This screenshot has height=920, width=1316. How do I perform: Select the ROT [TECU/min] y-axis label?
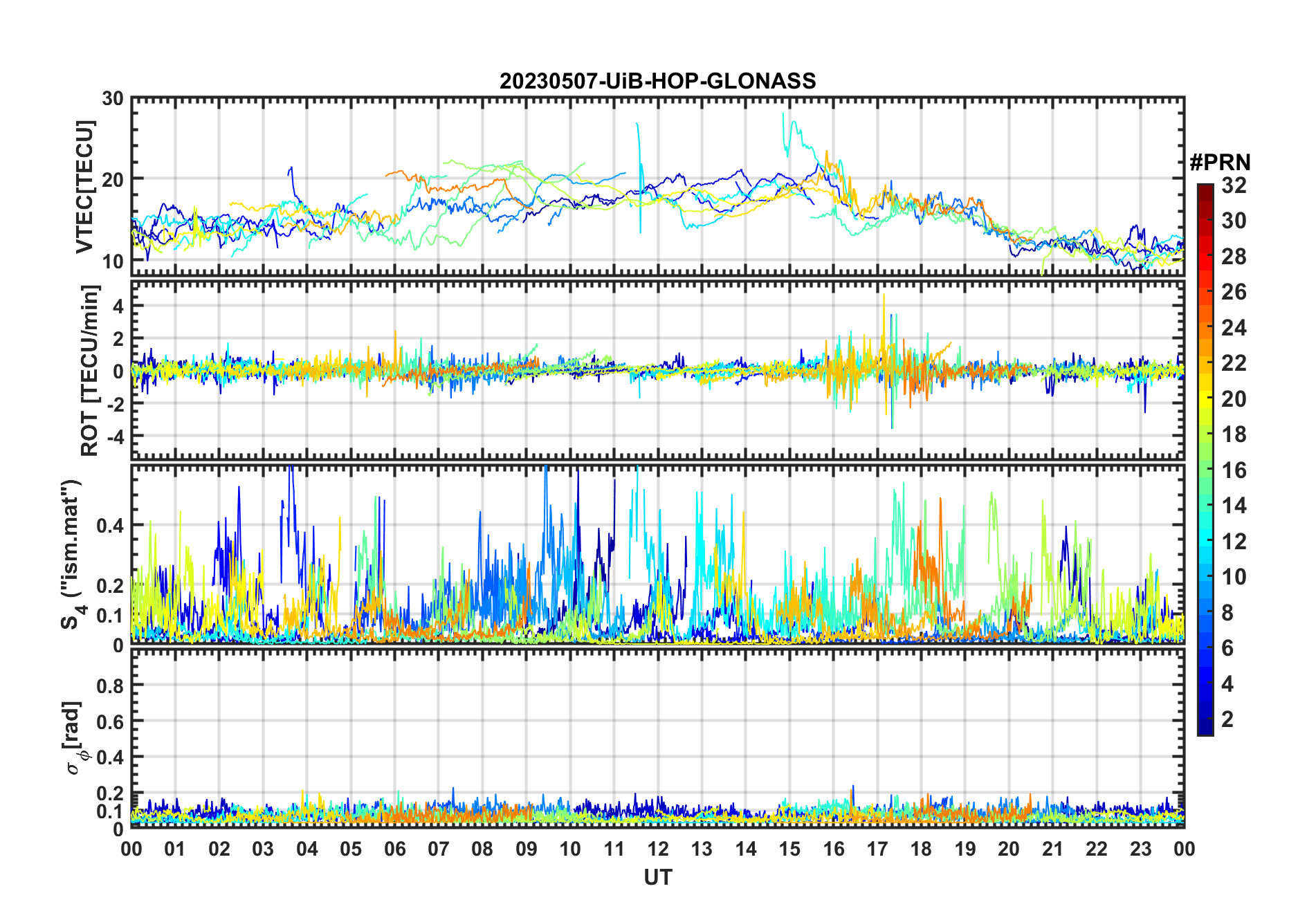coord(90,370)
